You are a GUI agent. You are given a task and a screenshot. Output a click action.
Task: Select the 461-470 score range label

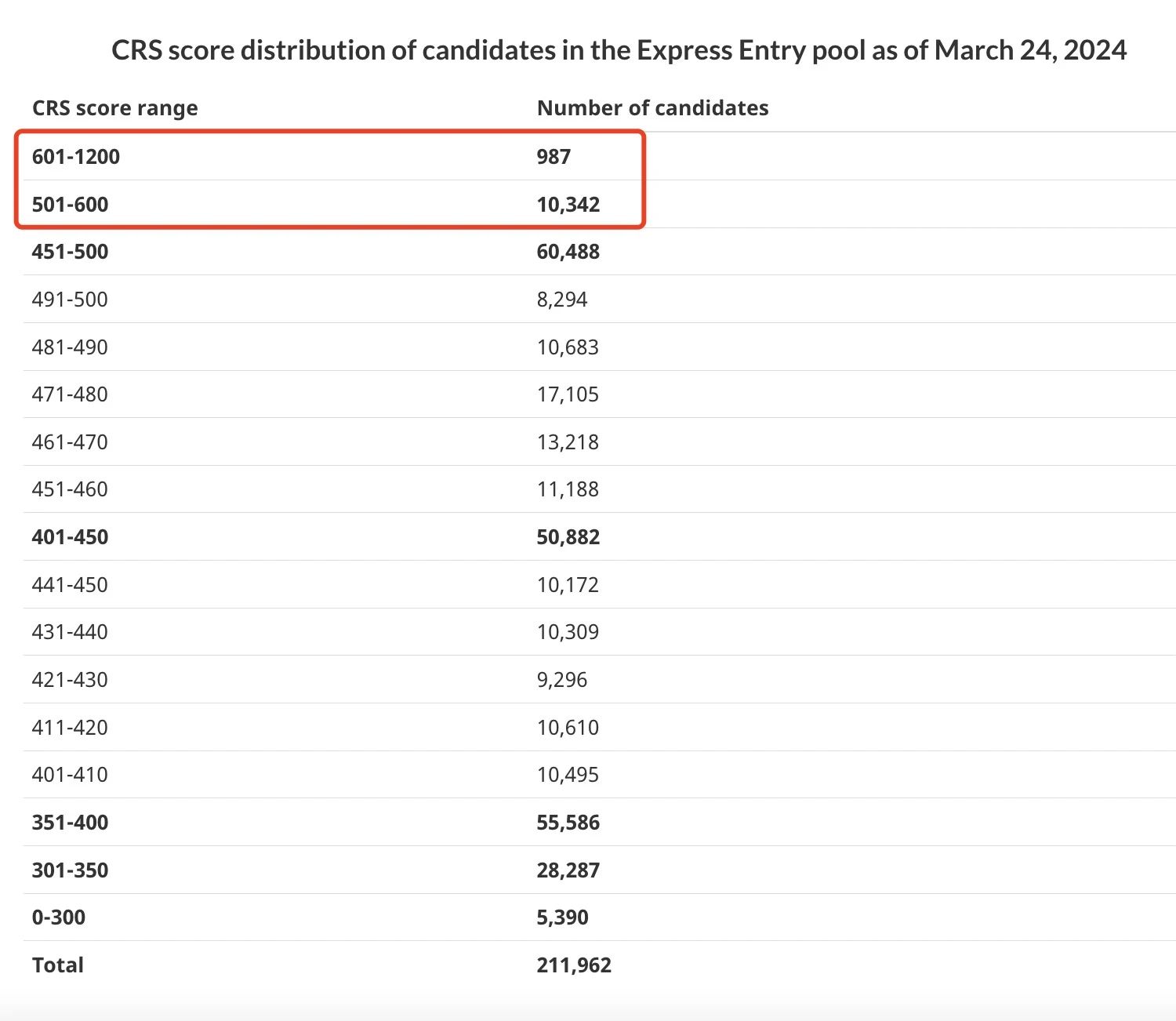[x=70, y=442]
